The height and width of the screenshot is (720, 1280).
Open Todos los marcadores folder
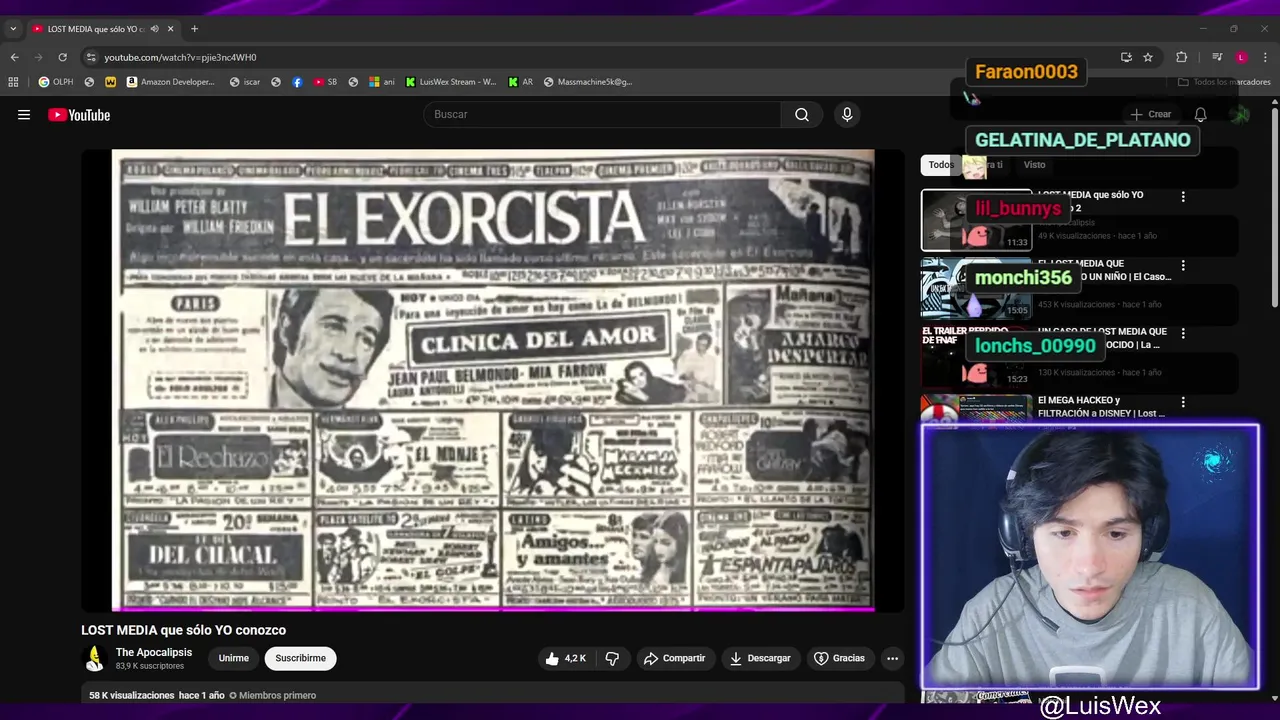tap(1224, 82)
